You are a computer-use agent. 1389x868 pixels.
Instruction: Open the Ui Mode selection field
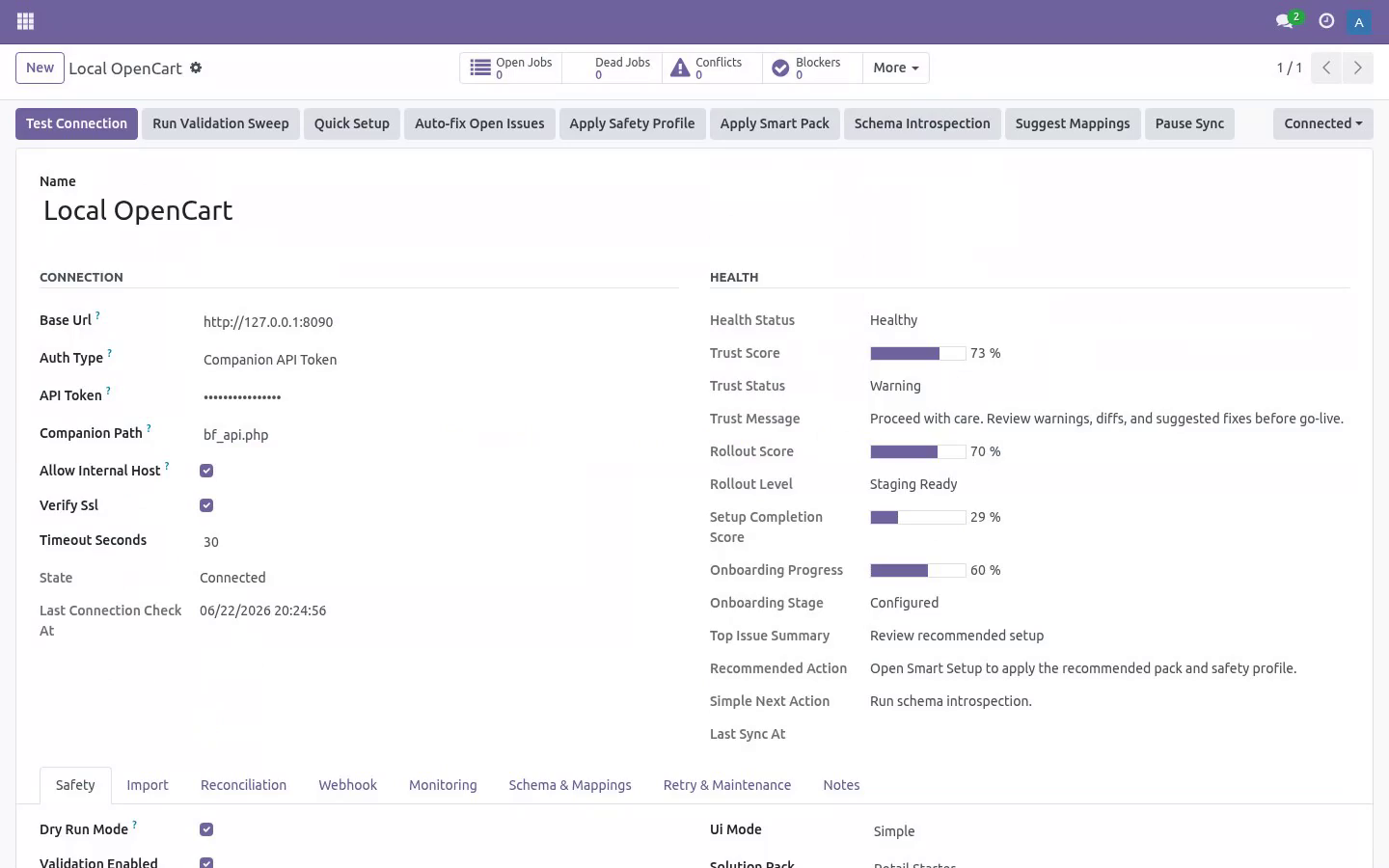1109,831
